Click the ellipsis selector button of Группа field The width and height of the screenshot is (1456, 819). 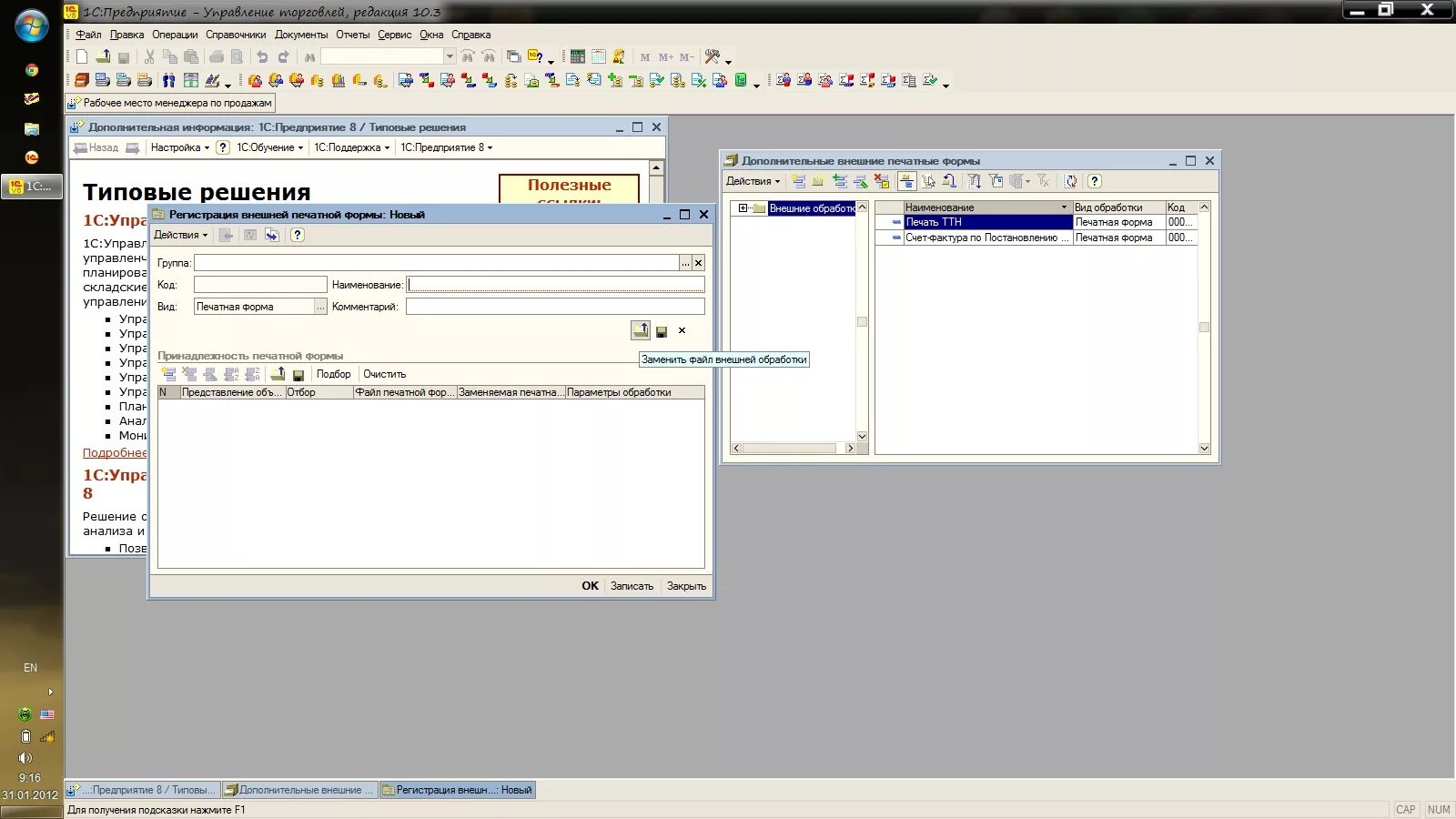[x=685, y=263]
